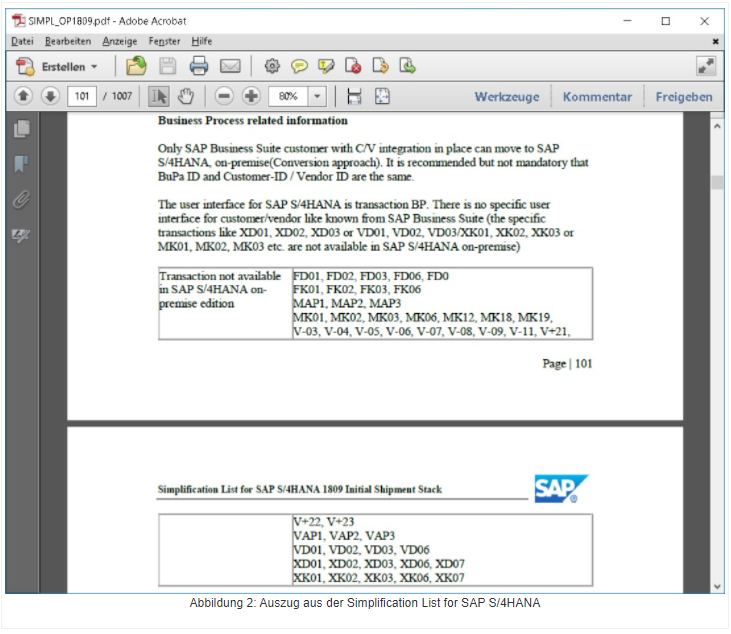Select the highlight text tool
The width and height of the screenshot is (731, 634).
[326, 67]
